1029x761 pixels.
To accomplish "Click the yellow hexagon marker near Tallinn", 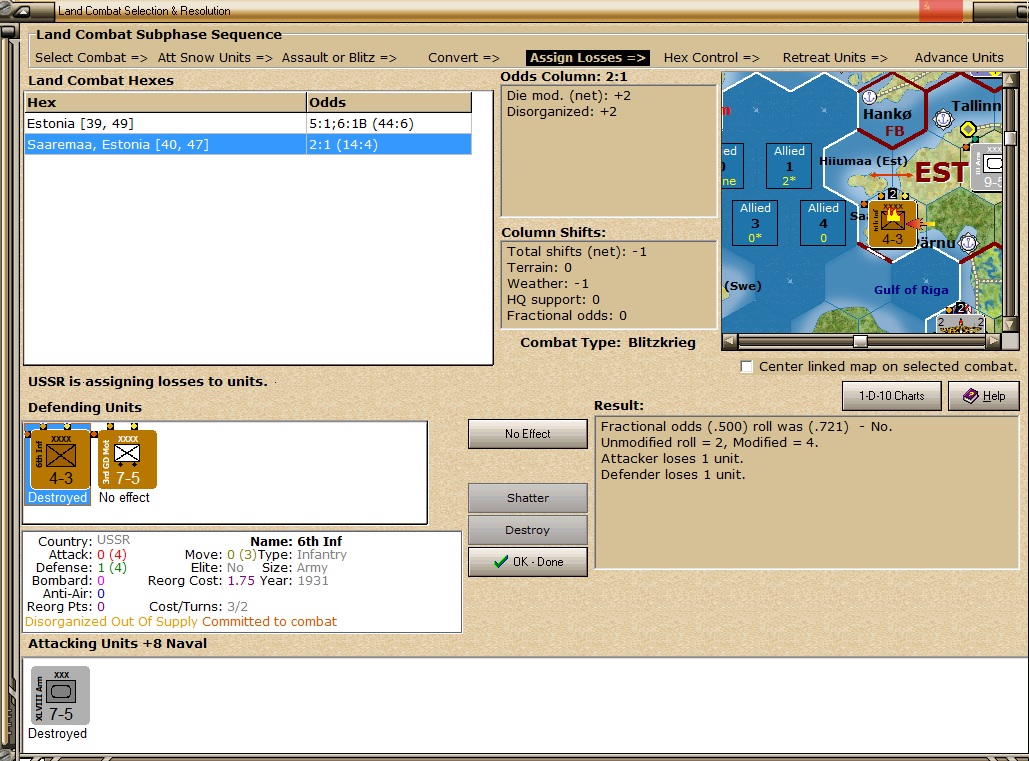I will tap(968, 129).
